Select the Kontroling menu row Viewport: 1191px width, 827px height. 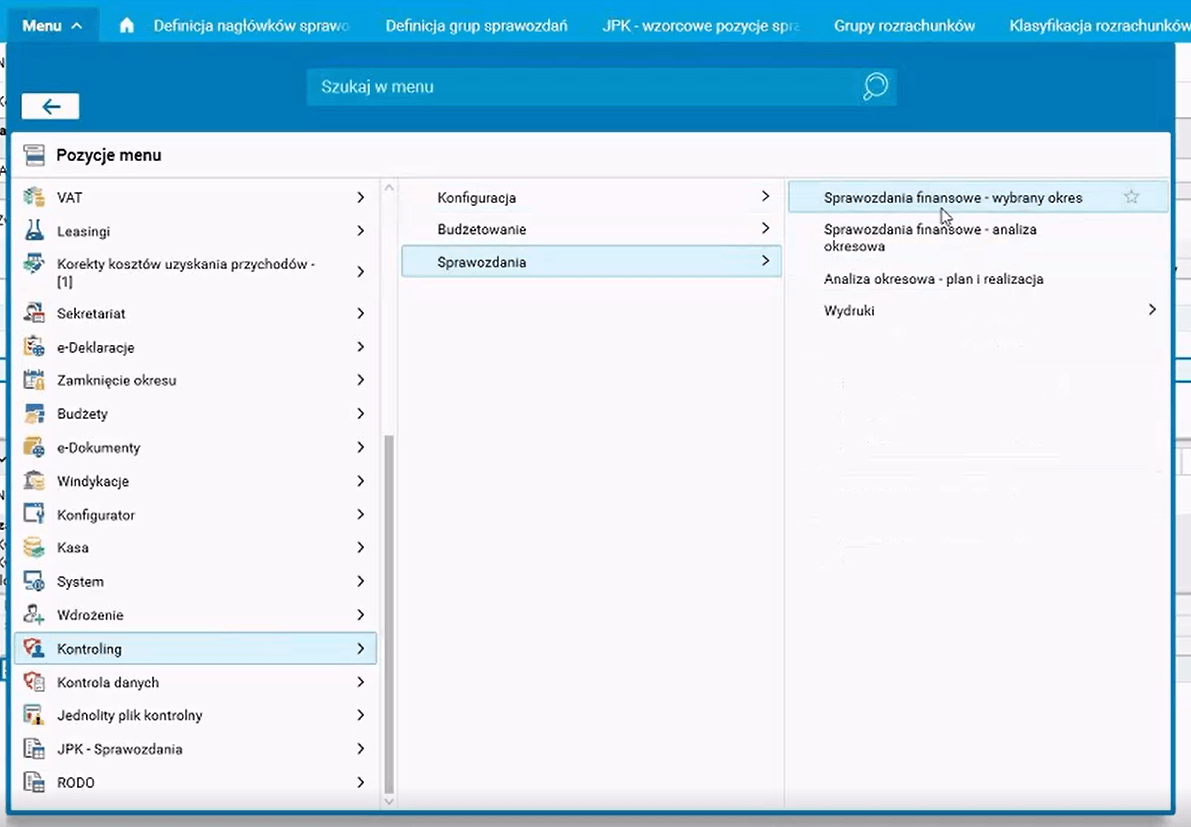tap(195, 649)
